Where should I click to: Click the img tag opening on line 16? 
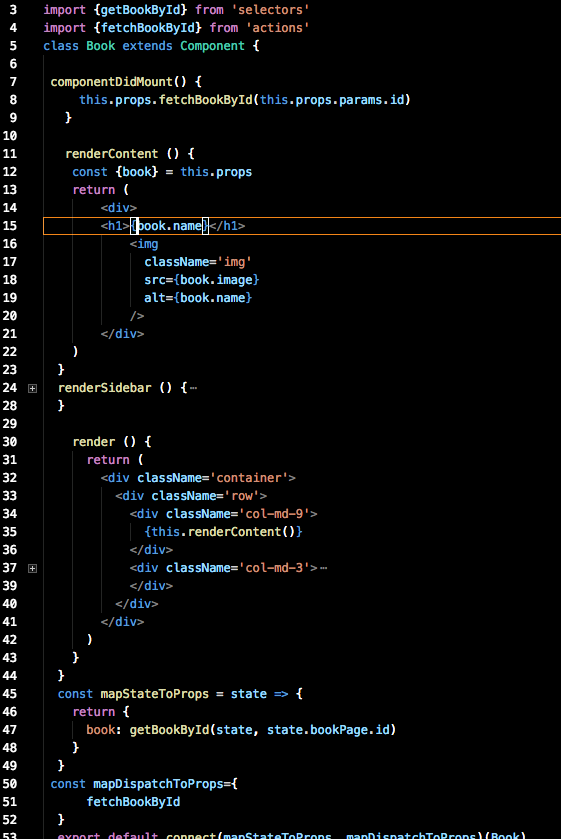click(144, 244)
